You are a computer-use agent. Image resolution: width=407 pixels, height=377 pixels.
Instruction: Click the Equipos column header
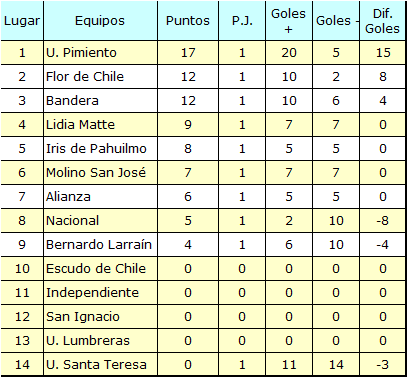[100, 21]
